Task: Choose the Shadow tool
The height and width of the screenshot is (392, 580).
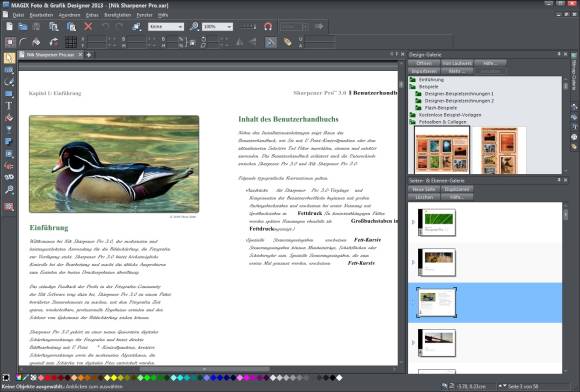Action: click(9, 142)
